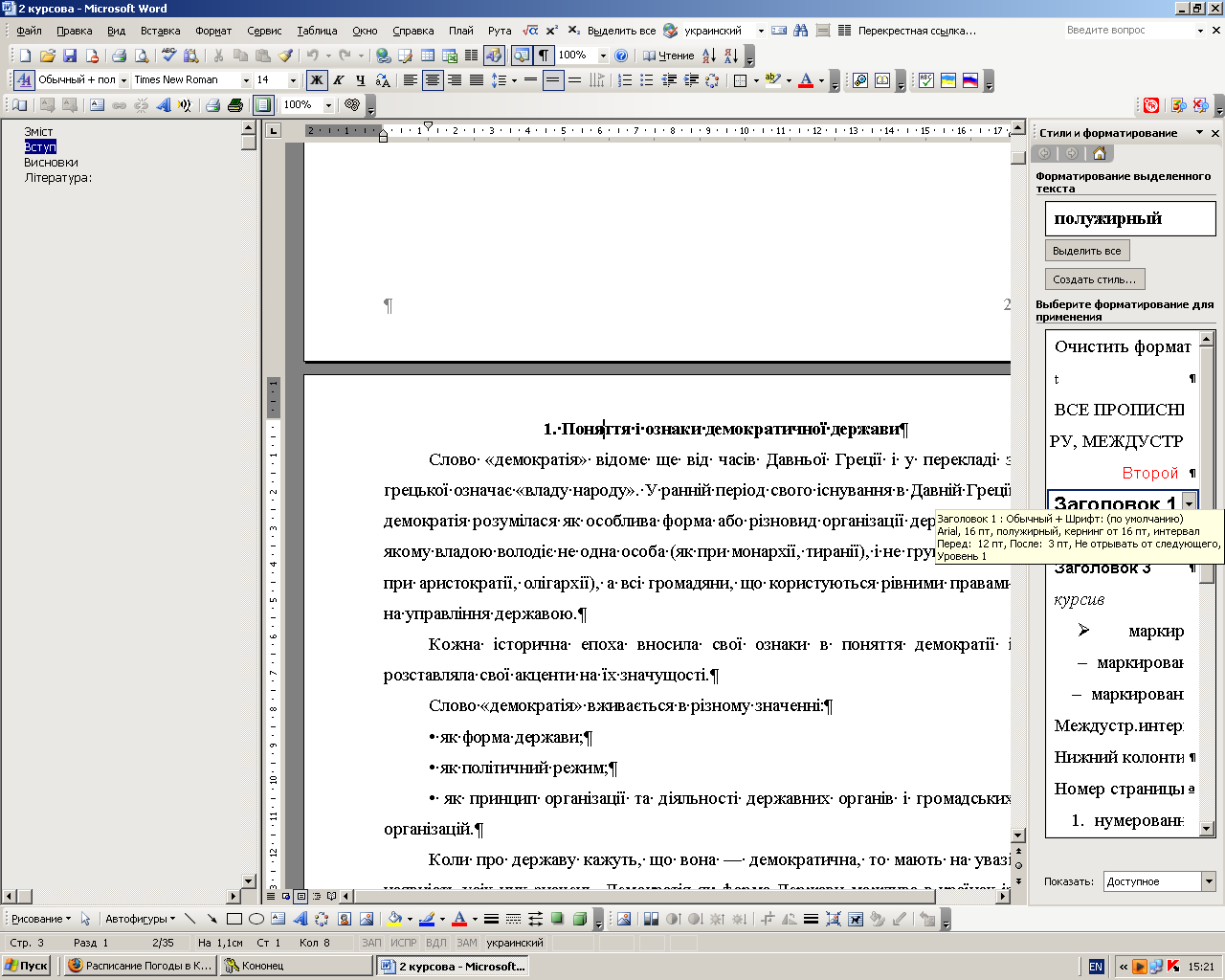Viewport: 1225px width, 980px height.
Task: Click the 'Создать стиль...' button
Action: (x=1095, y=279)
